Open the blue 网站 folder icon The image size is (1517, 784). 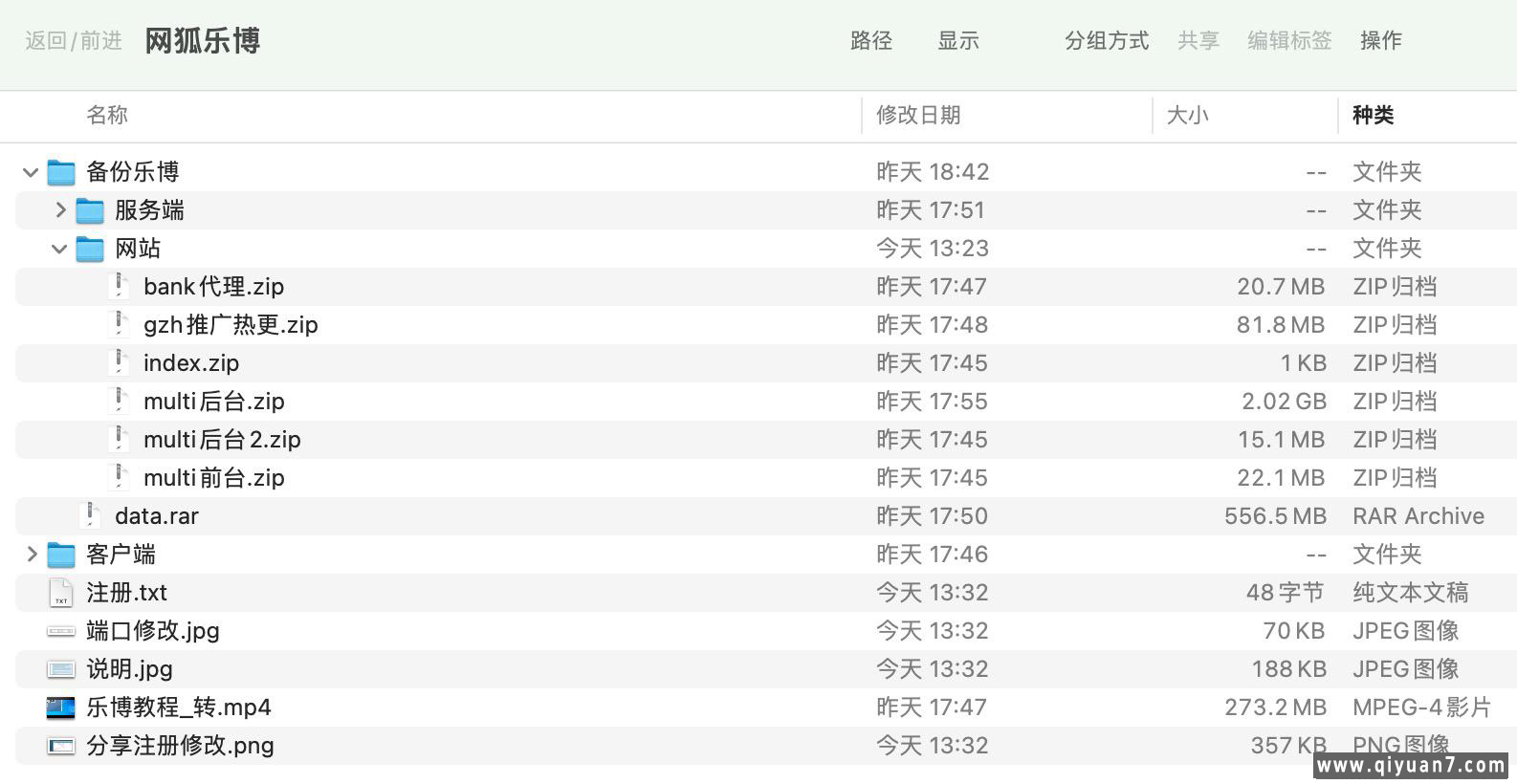[x=92, y=248]
